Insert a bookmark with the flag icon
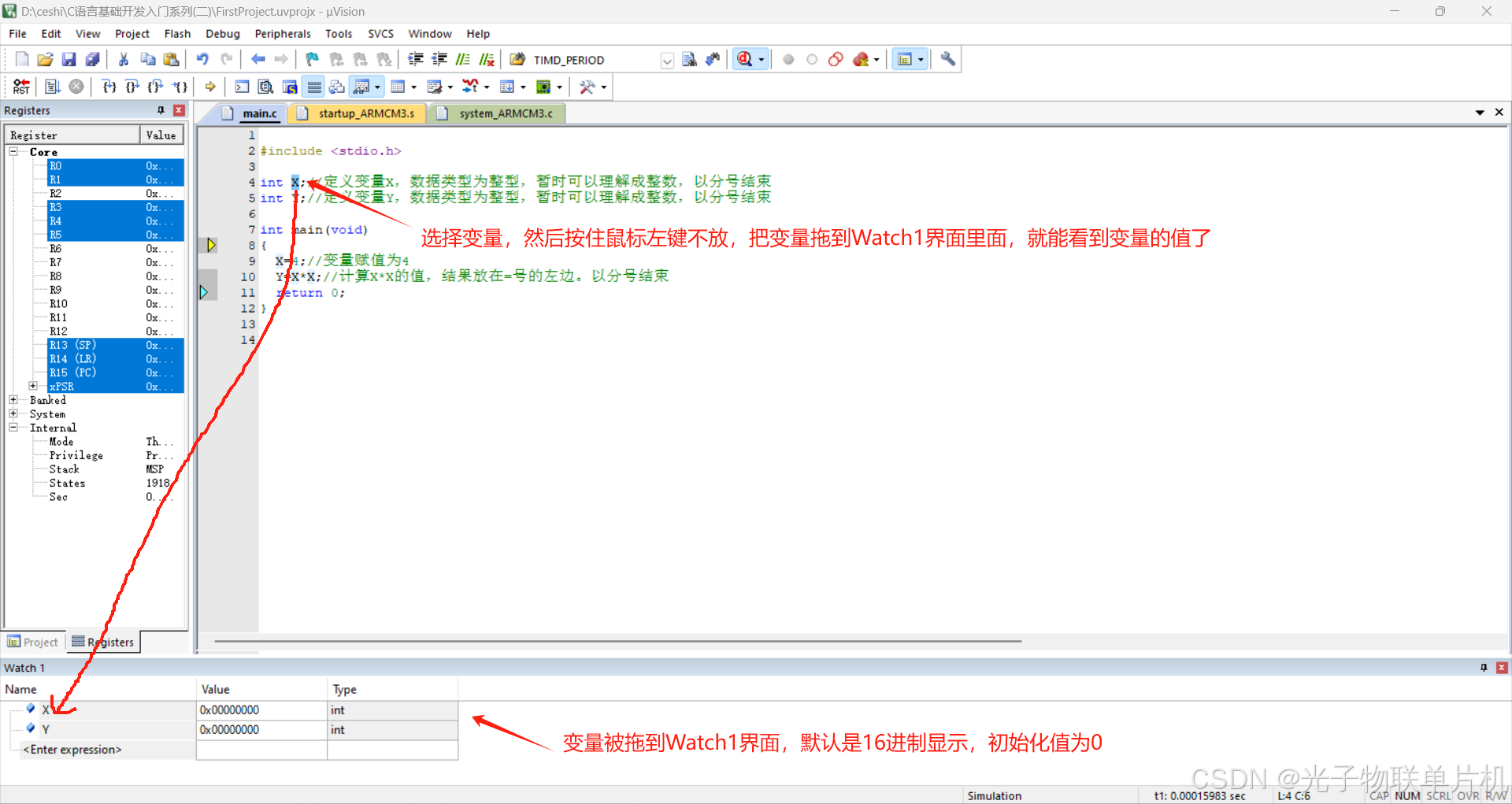Screen dimensions: 1512x804 pos(313,60)
